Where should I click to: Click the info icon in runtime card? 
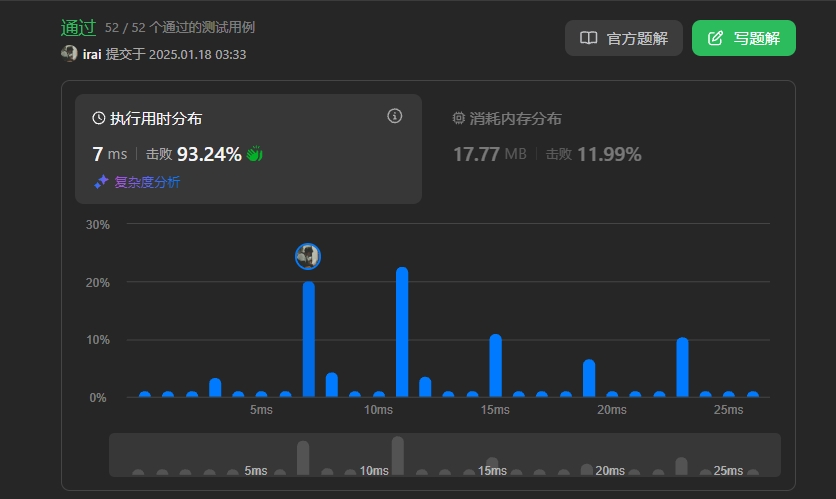pos(395,116)
